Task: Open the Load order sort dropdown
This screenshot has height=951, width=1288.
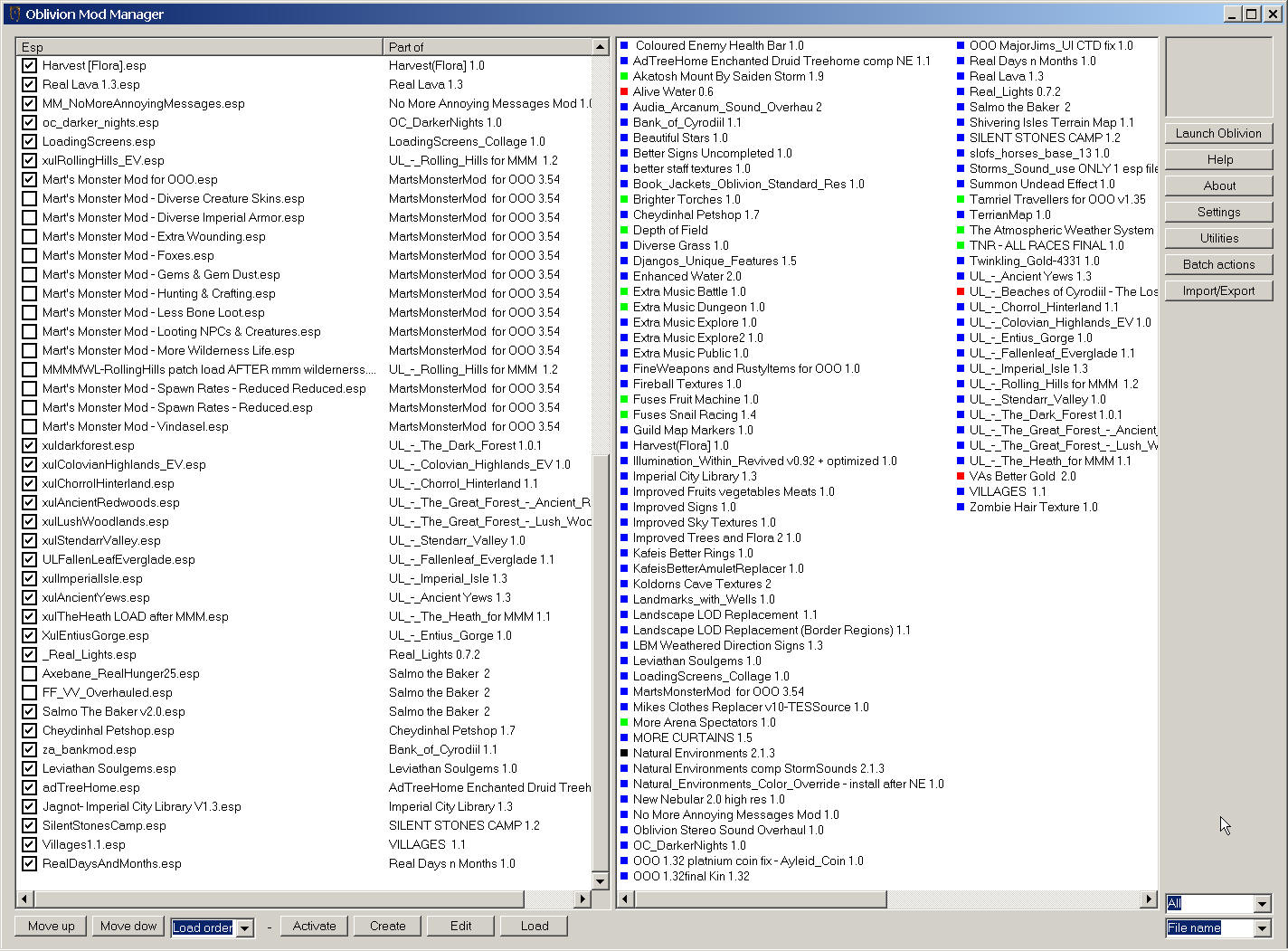Action: pos(244,927)
